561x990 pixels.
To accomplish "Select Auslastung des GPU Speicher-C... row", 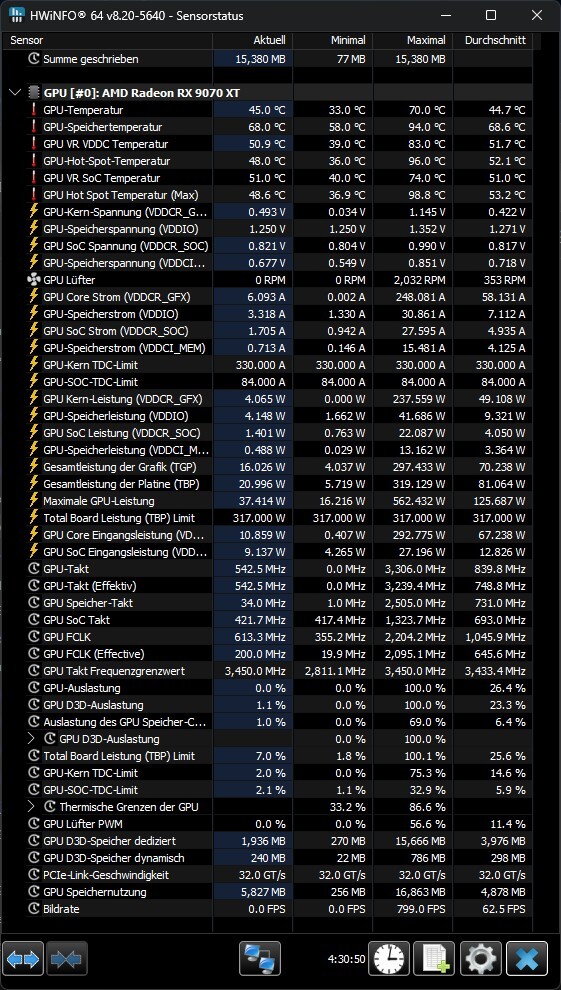I will [267, 722].
